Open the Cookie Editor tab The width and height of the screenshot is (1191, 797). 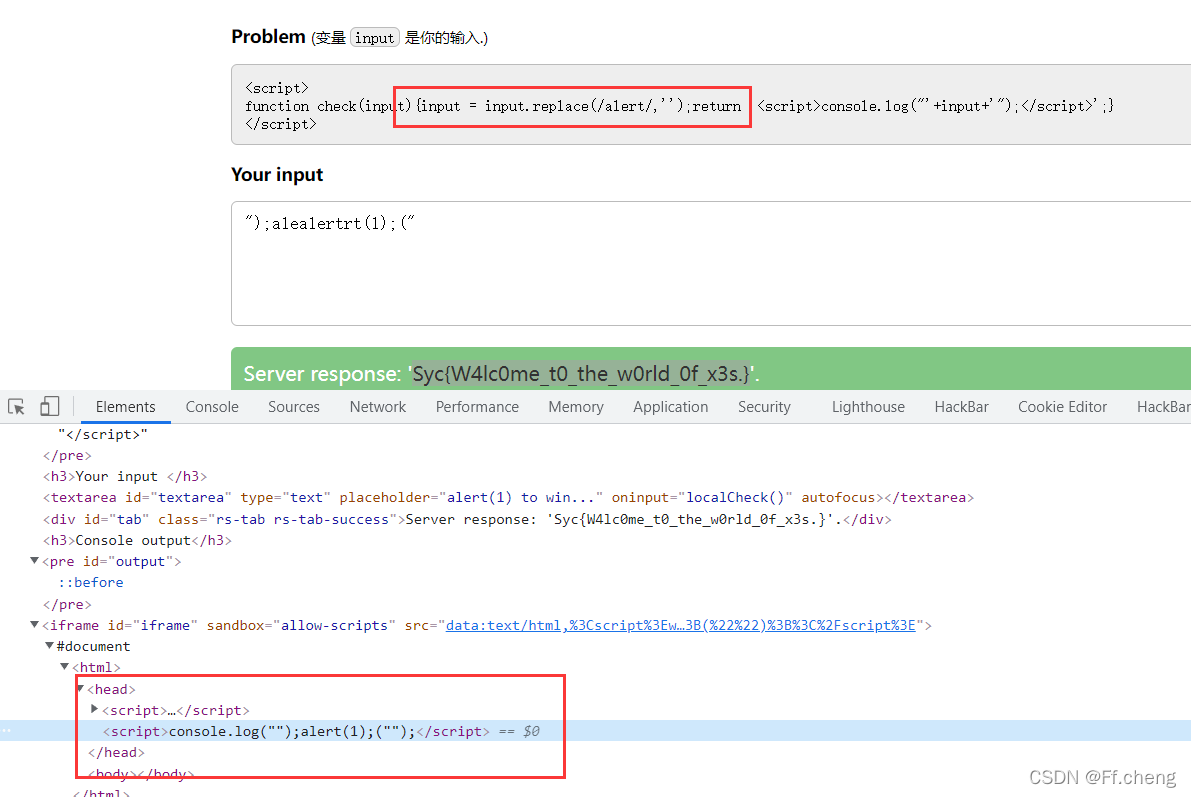coord(1062,407)
